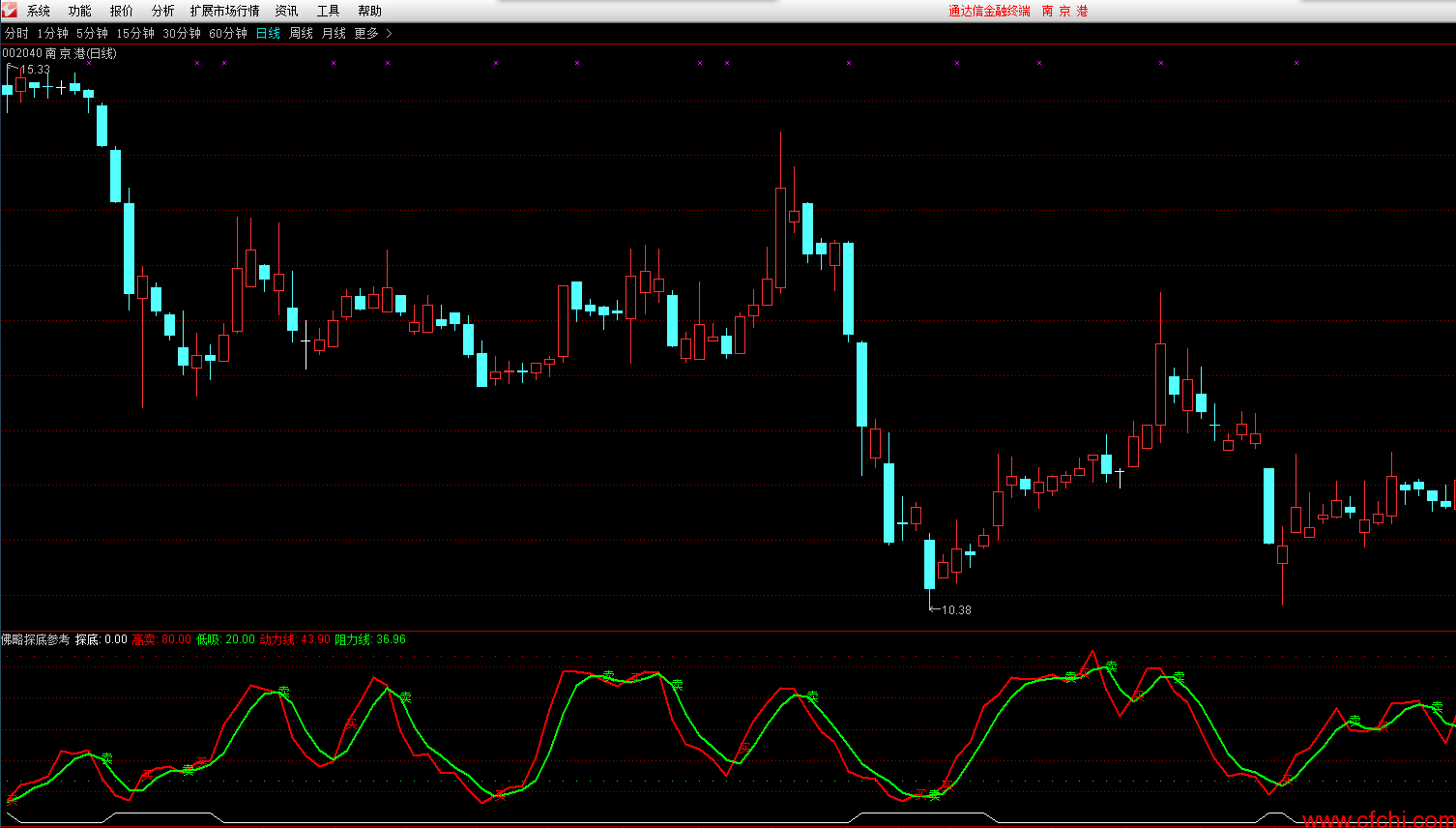Open the 系统 menu
This screenshot has height=828, width=1456.
[39, 11]
